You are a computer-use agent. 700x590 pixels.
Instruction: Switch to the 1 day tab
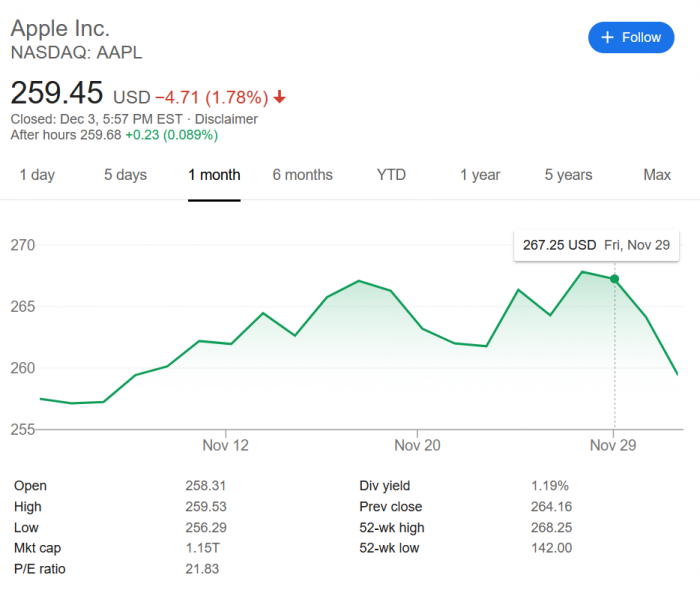pyautogui.click(x=37, y=175)
